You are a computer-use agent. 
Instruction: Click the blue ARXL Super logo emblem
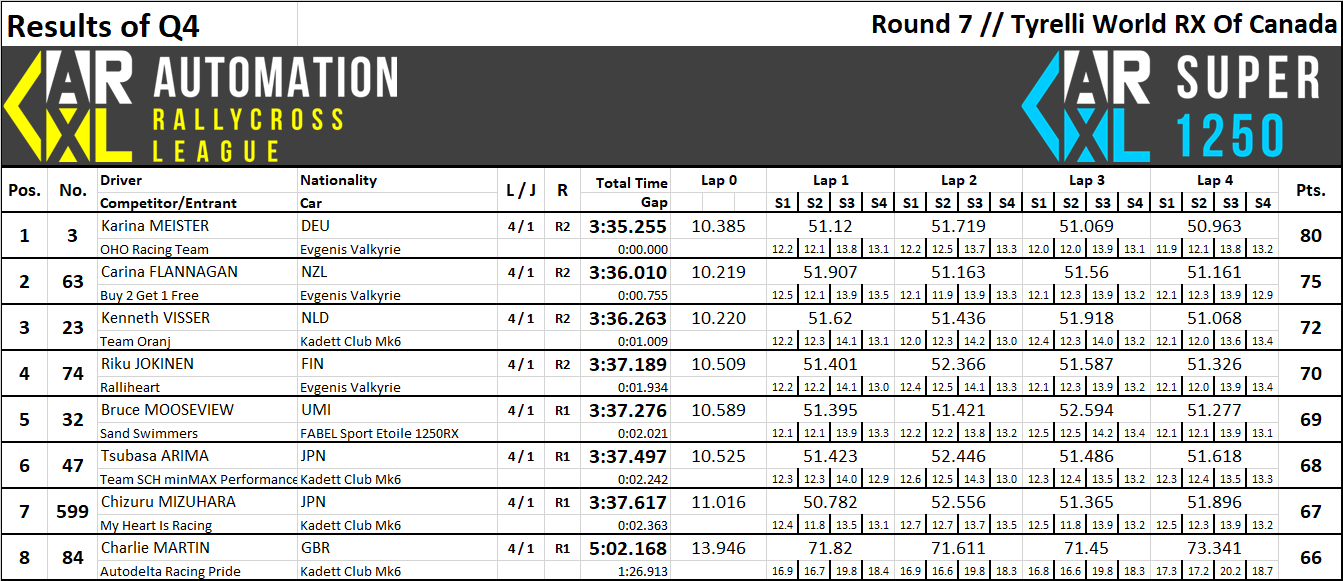[x=1086, y=107]
